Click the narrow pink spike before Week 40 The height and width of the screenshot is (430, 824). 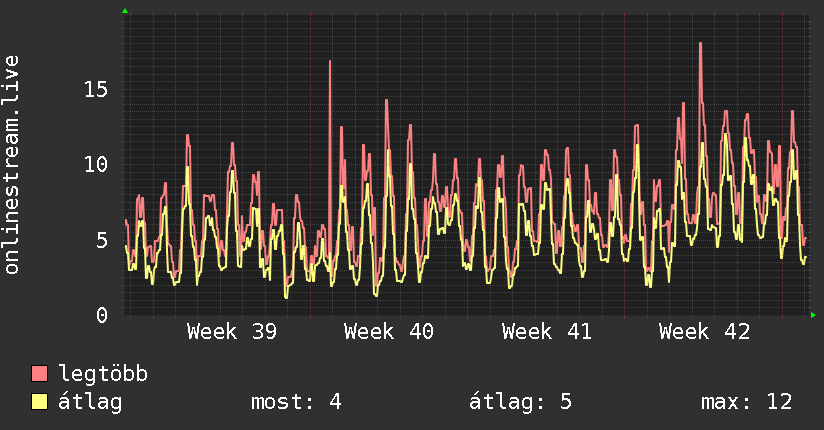(x=330, y=62)
